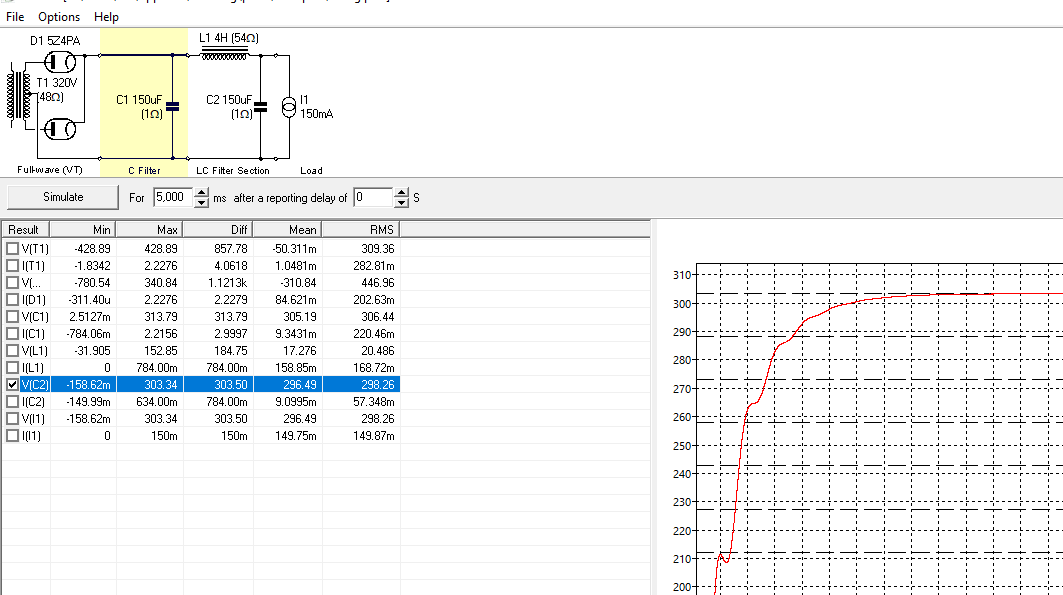
Task: Select the lower rectifier diode symbol
Action: pyautogui.click(x=60, y=129)
